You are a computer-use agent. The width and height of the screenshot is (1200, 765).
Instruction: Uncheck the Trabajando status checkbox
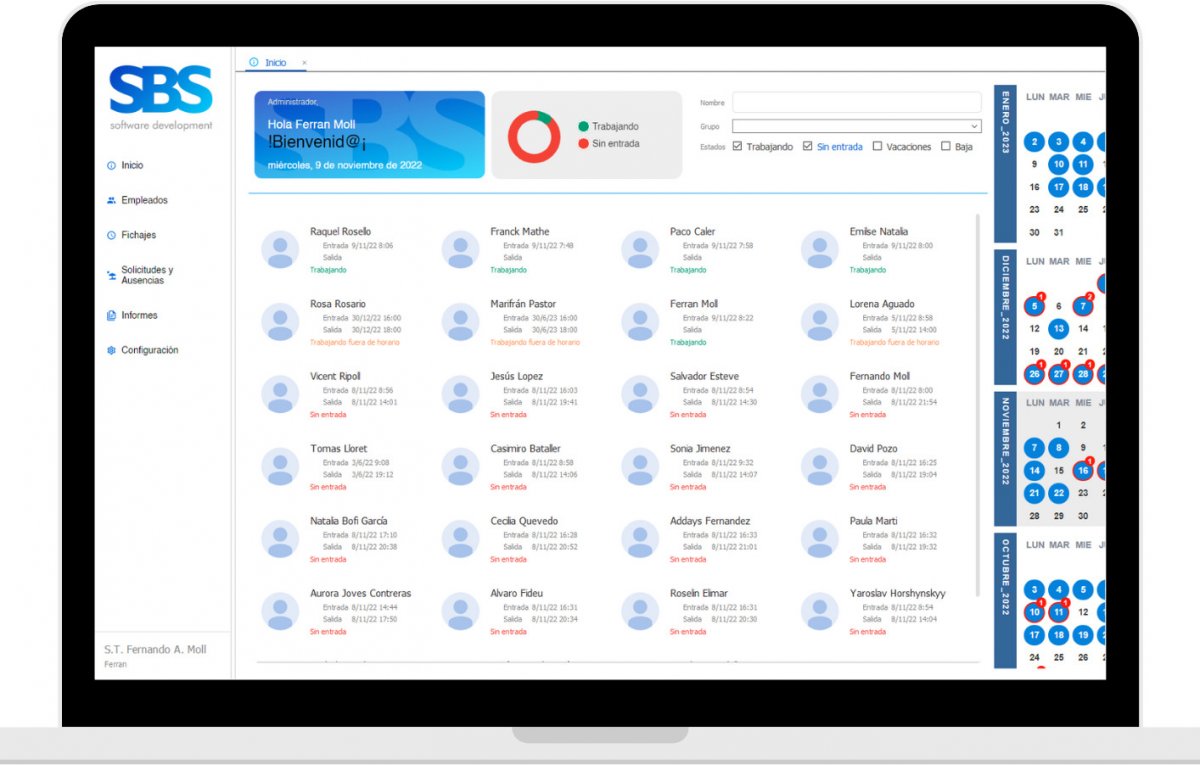(x=737, y=147)
